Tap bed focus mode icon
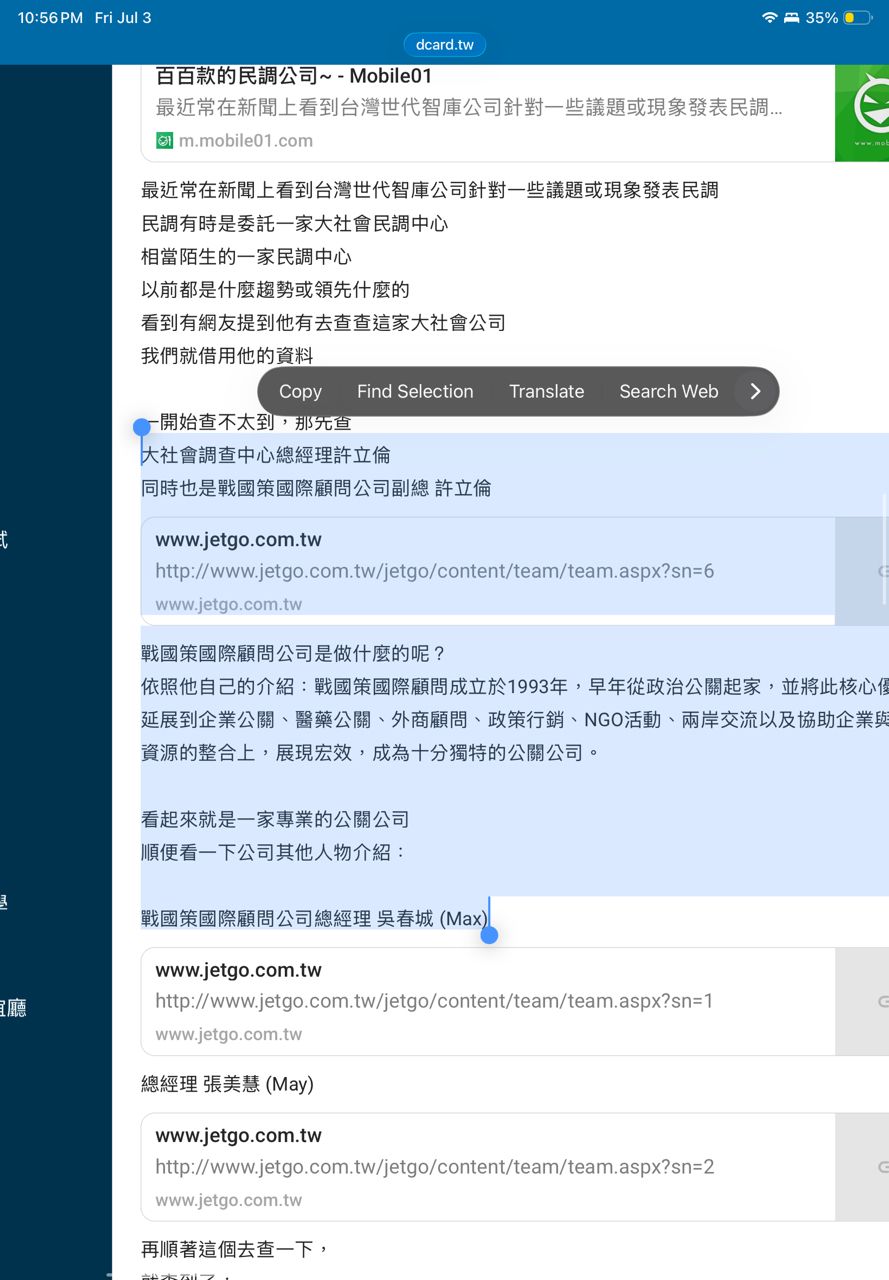This screenshot has height=1280, width=889. tap(791, 18)
